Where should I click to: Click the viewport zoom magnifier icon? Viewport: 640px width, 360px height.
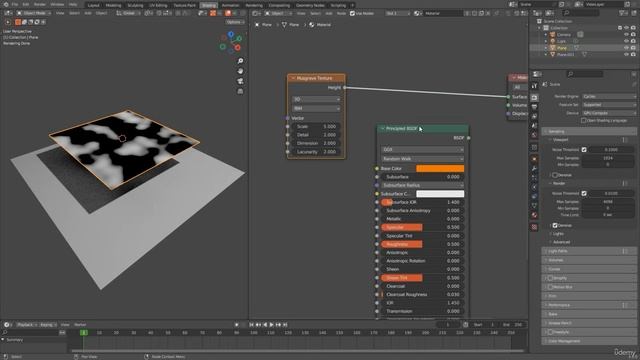click(x=240, y=61)
